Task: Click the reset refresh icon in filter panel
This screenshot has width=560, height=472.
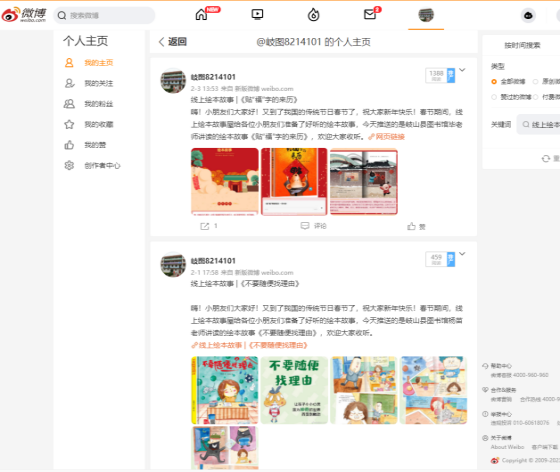Action: (x=546, y=159)
